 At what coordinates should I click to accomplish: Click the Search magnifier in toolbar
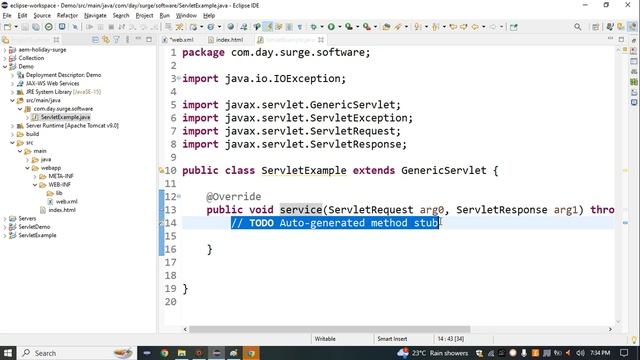coord(578,27)
